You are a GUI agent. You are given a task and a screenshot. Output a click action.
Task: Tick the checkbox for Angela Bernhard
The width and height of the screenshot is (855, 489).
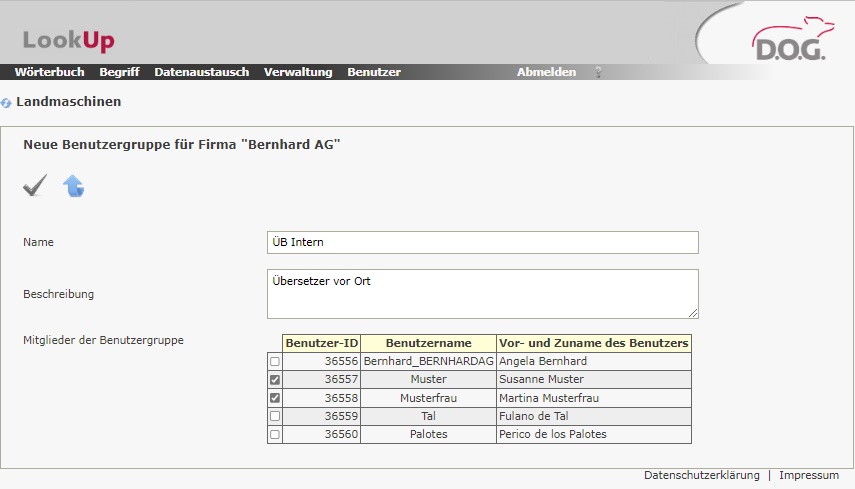click(x=275, y=361)
